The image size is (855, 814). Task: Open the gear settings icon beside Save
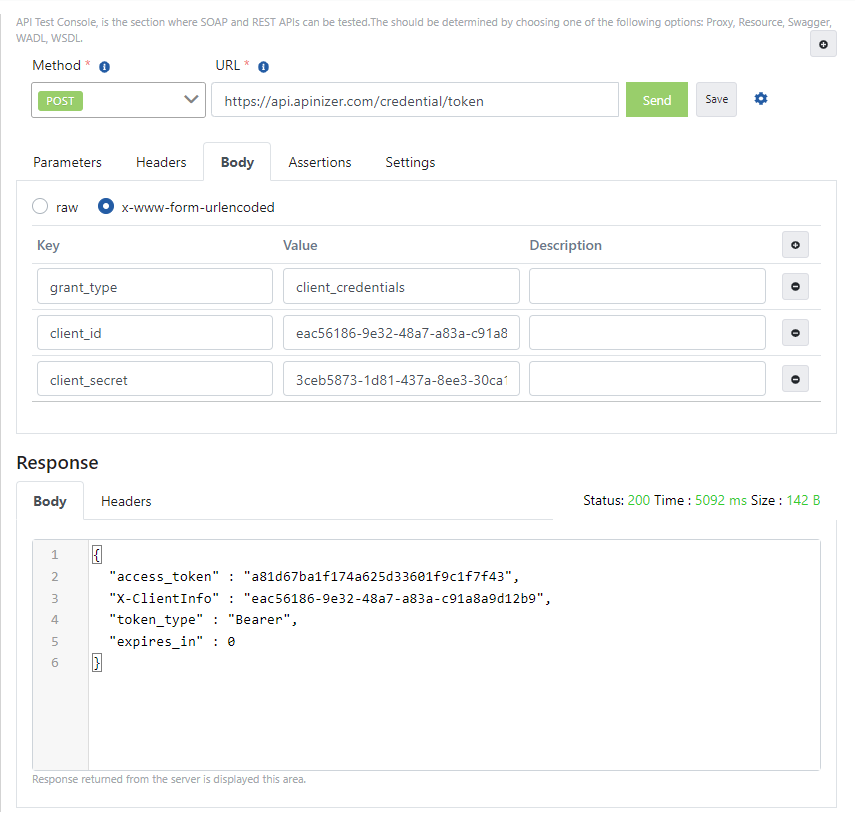coord(761,99)
